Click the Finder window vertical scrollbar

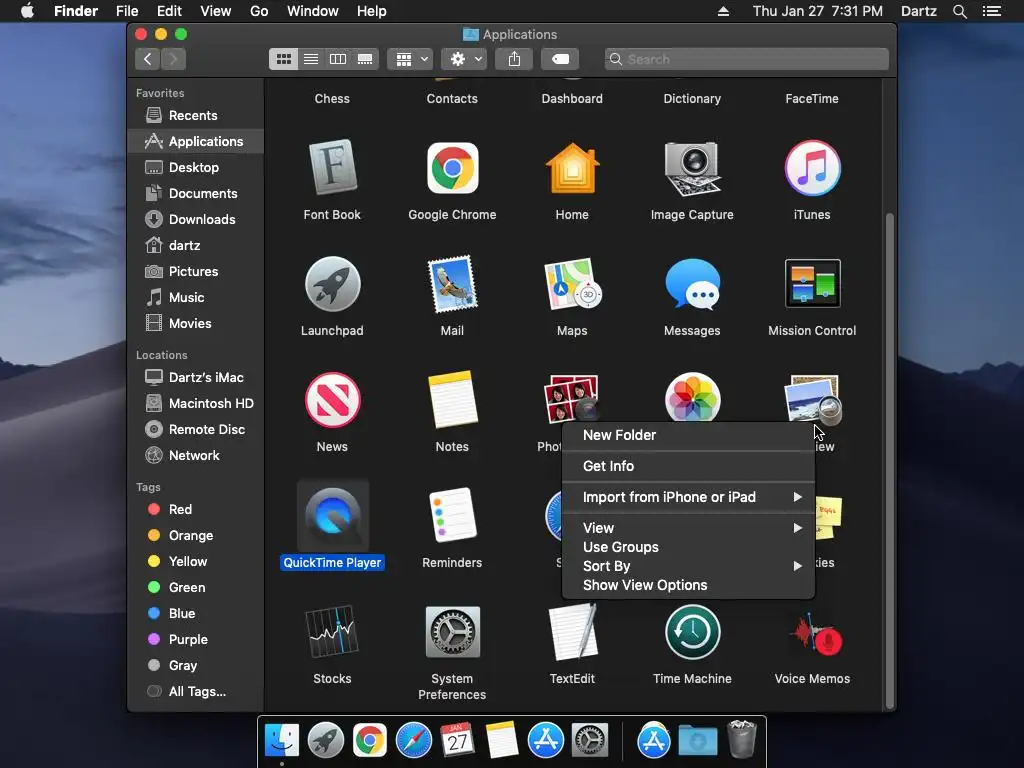coord(889,460)
